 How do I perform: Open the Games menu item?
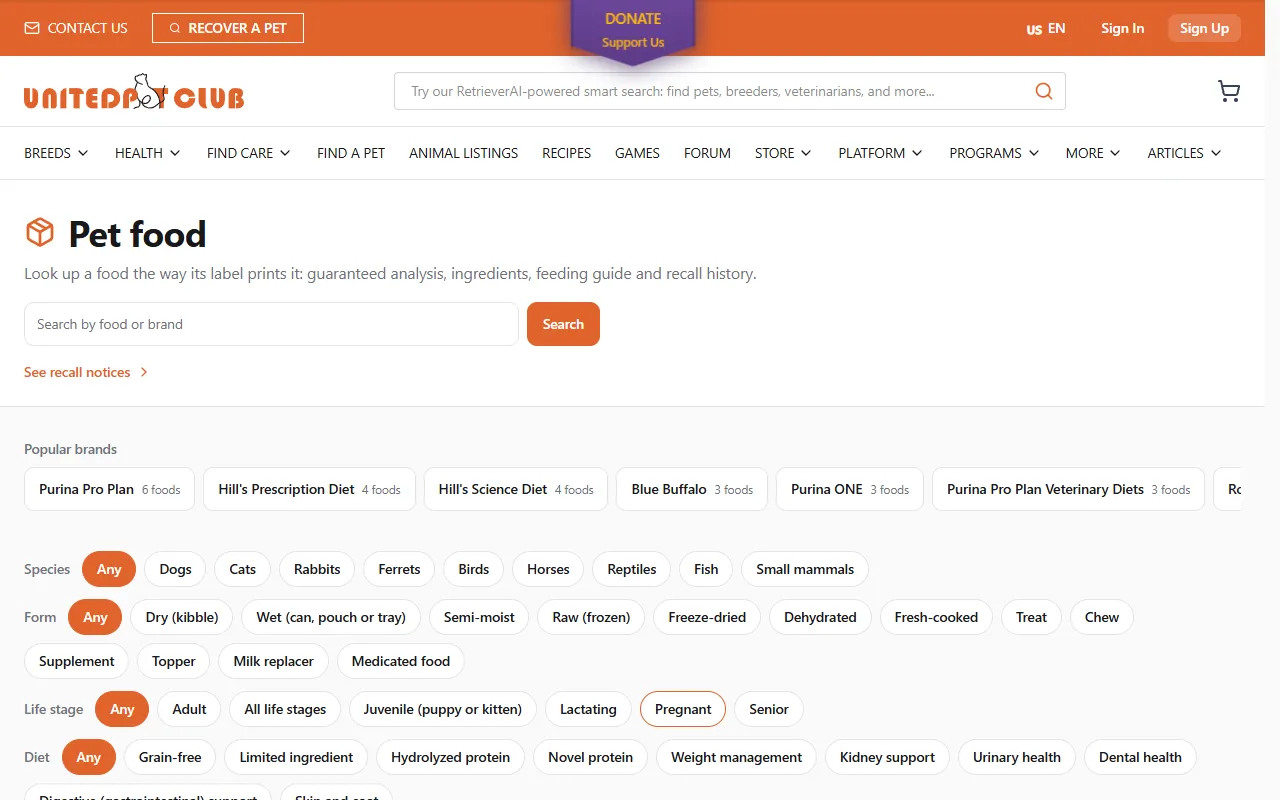[637, 153]
